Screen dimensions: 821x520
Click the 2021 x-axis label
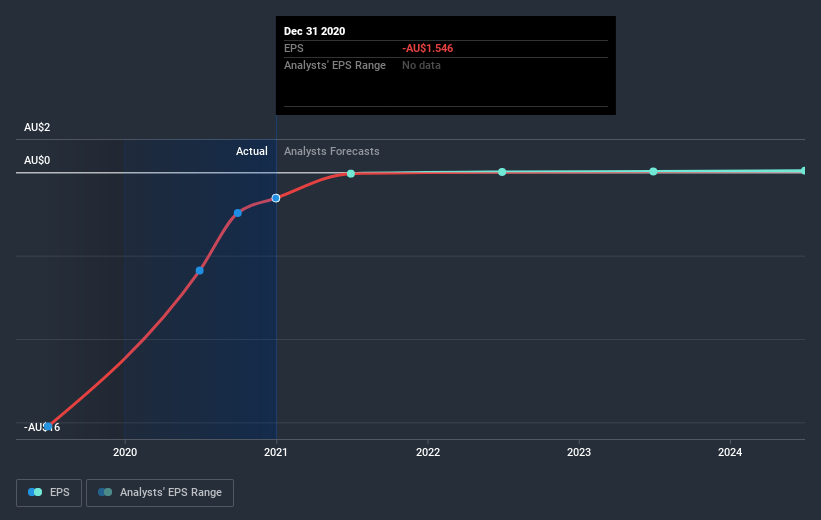(x=276, y=452)
